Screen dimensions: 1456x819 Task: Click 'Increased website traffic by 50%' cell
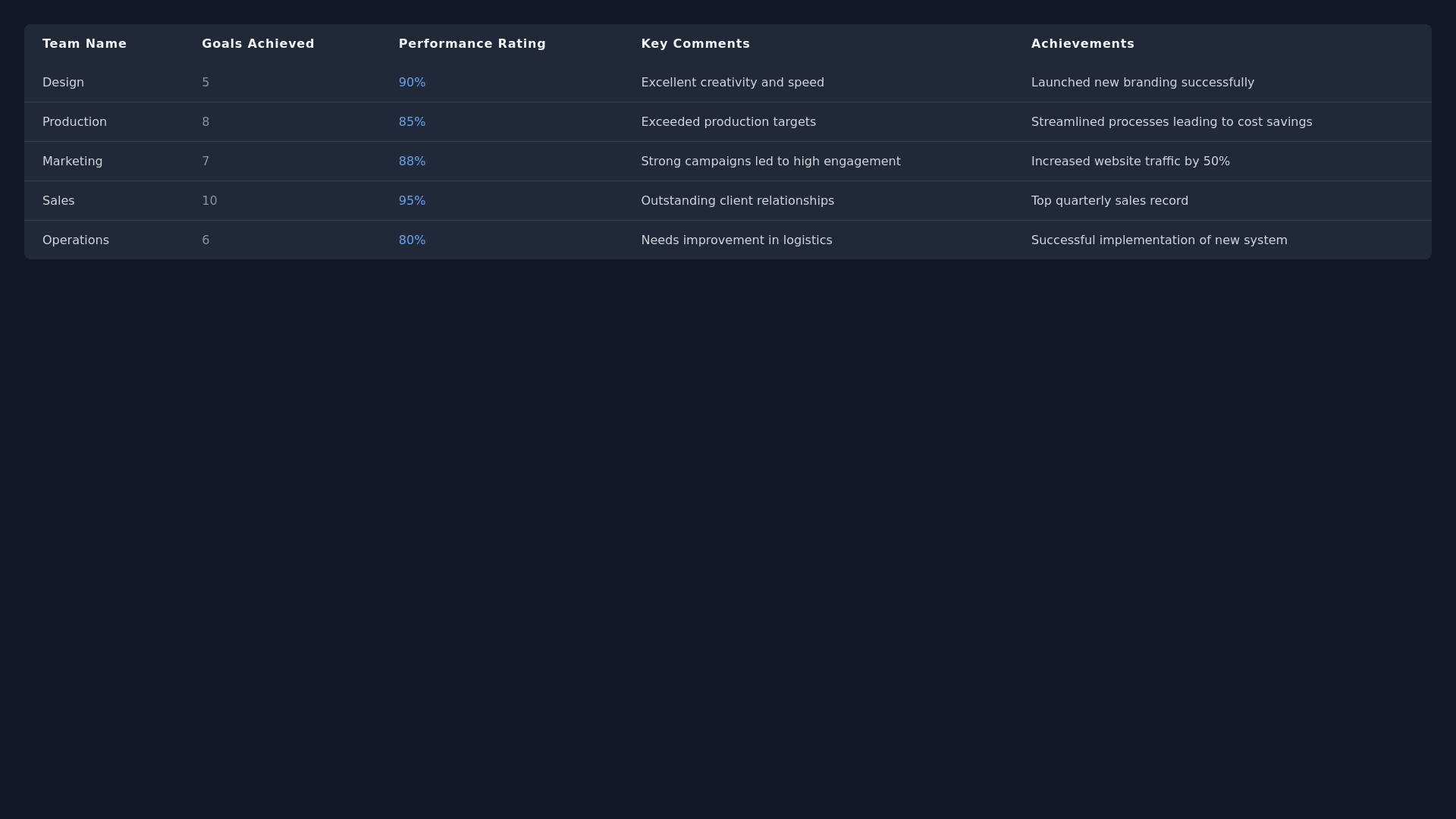pyautogui.click(x=1130, y=162)
